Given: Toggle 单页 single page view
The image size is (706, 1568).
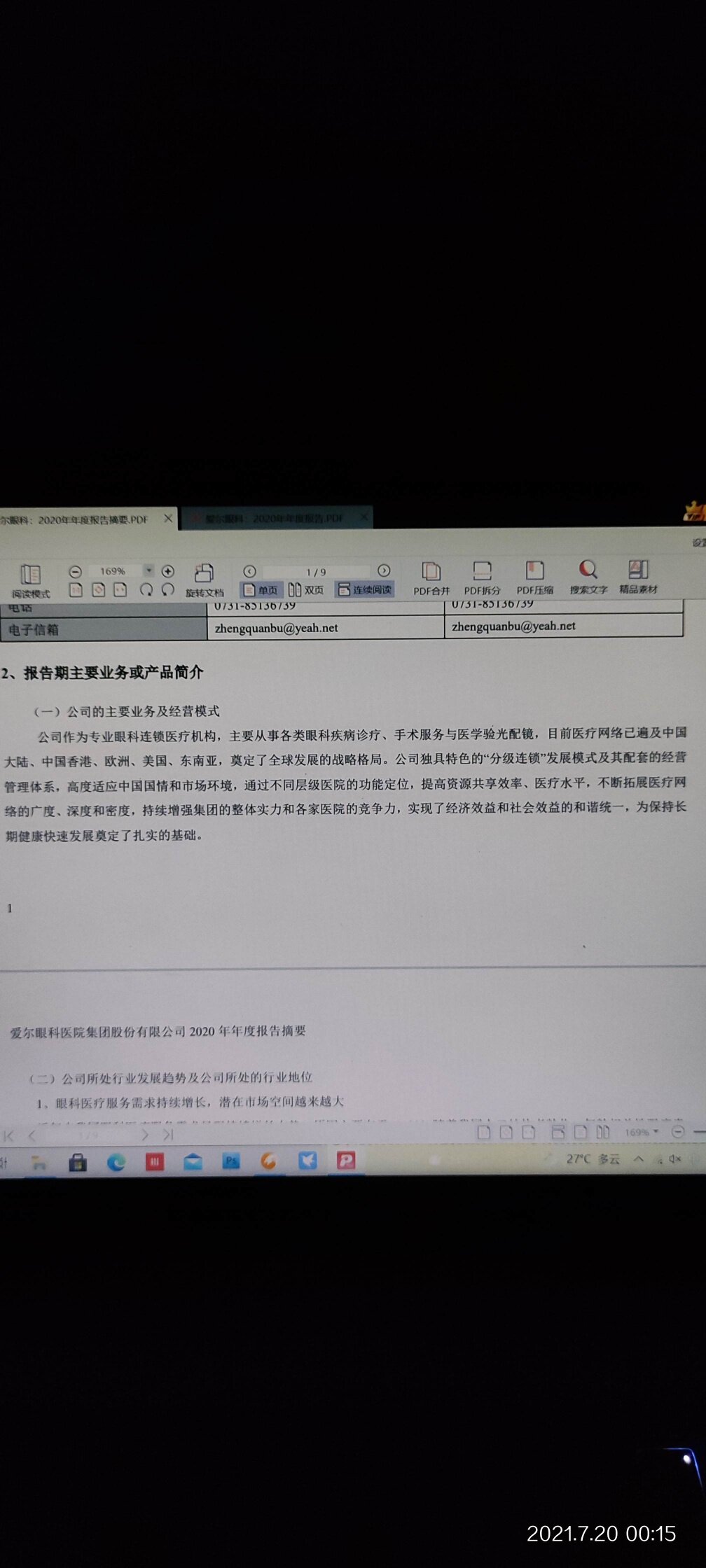Looking at the screenshot, I should click(261, 590).
